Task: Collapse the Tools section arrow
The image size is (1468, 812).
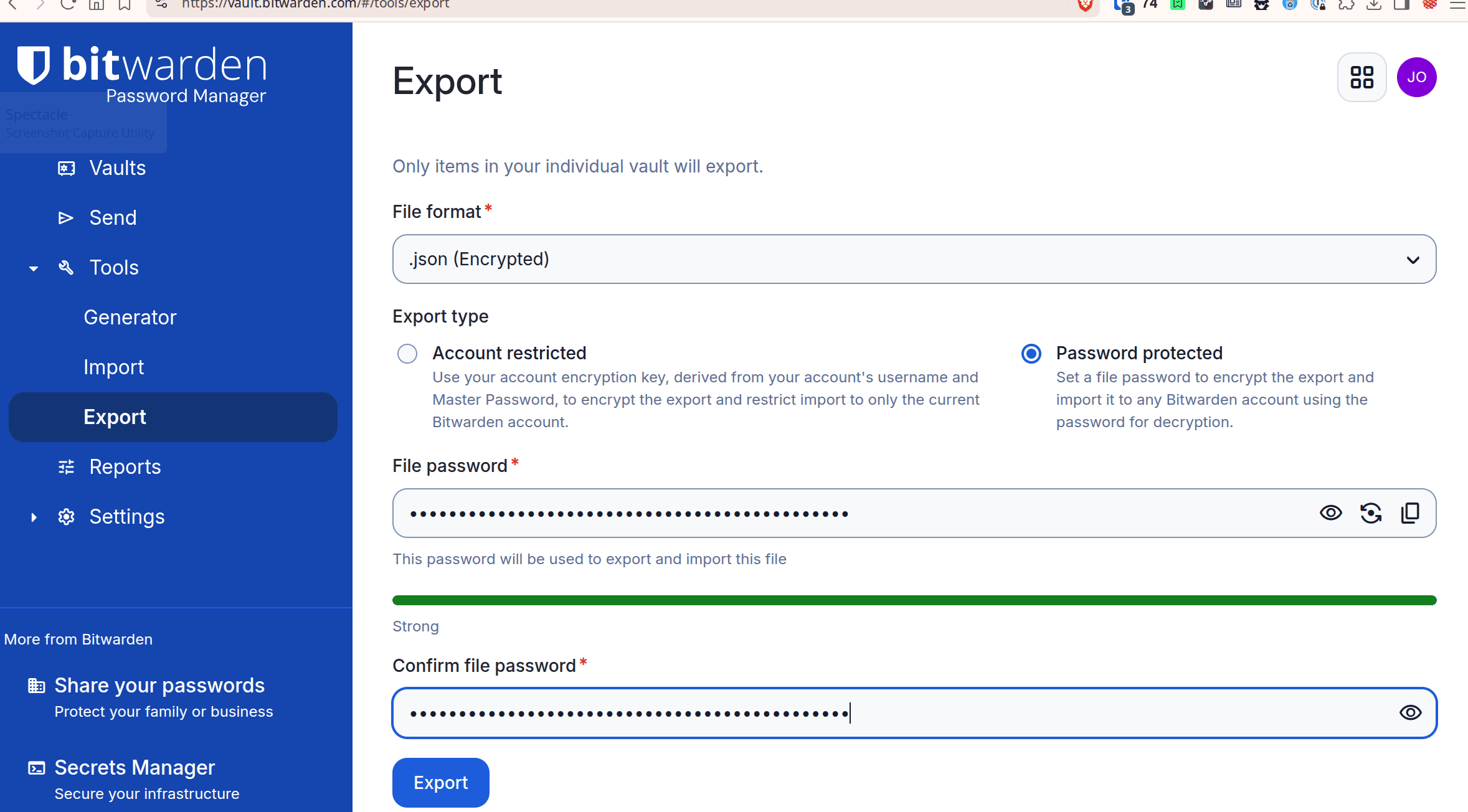Action: pyautogui.click(x=34, y=268)
